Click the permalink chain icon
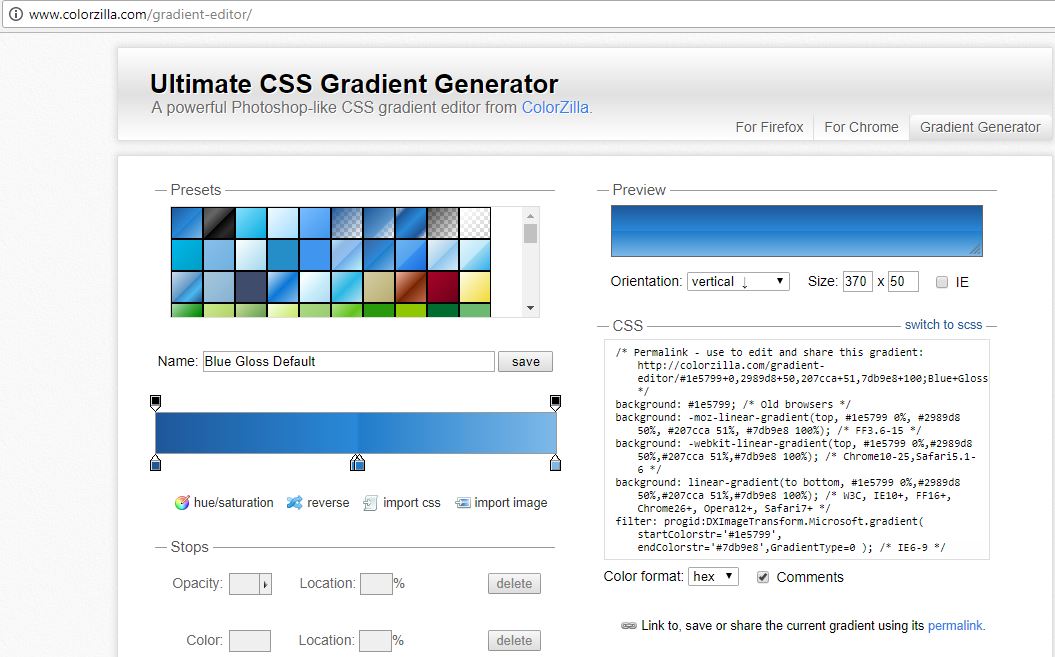 point(628,626)
